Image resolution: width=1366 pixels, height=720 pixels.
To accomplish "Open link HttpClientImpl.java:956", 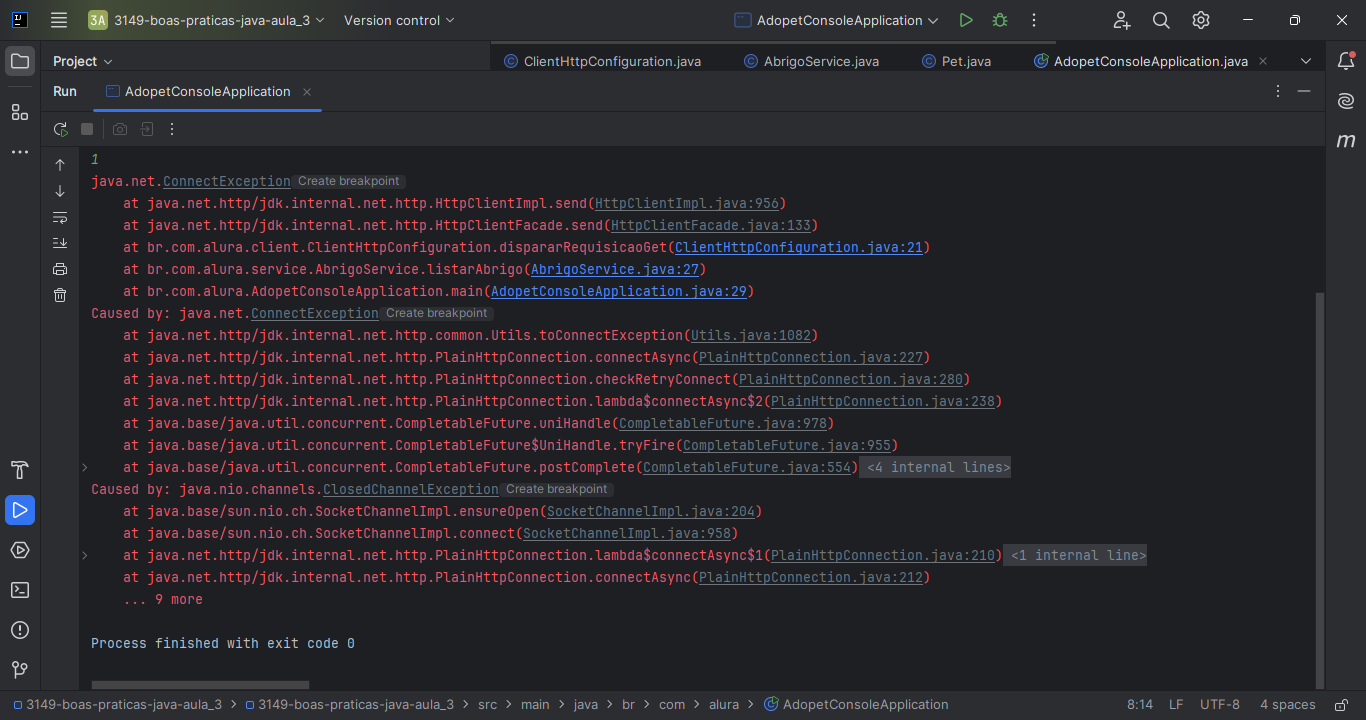I will coord(687,203).
